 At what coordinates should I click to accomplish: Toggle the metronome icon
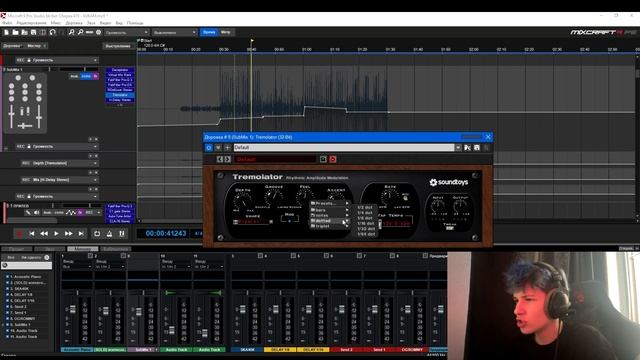(109, 233)
